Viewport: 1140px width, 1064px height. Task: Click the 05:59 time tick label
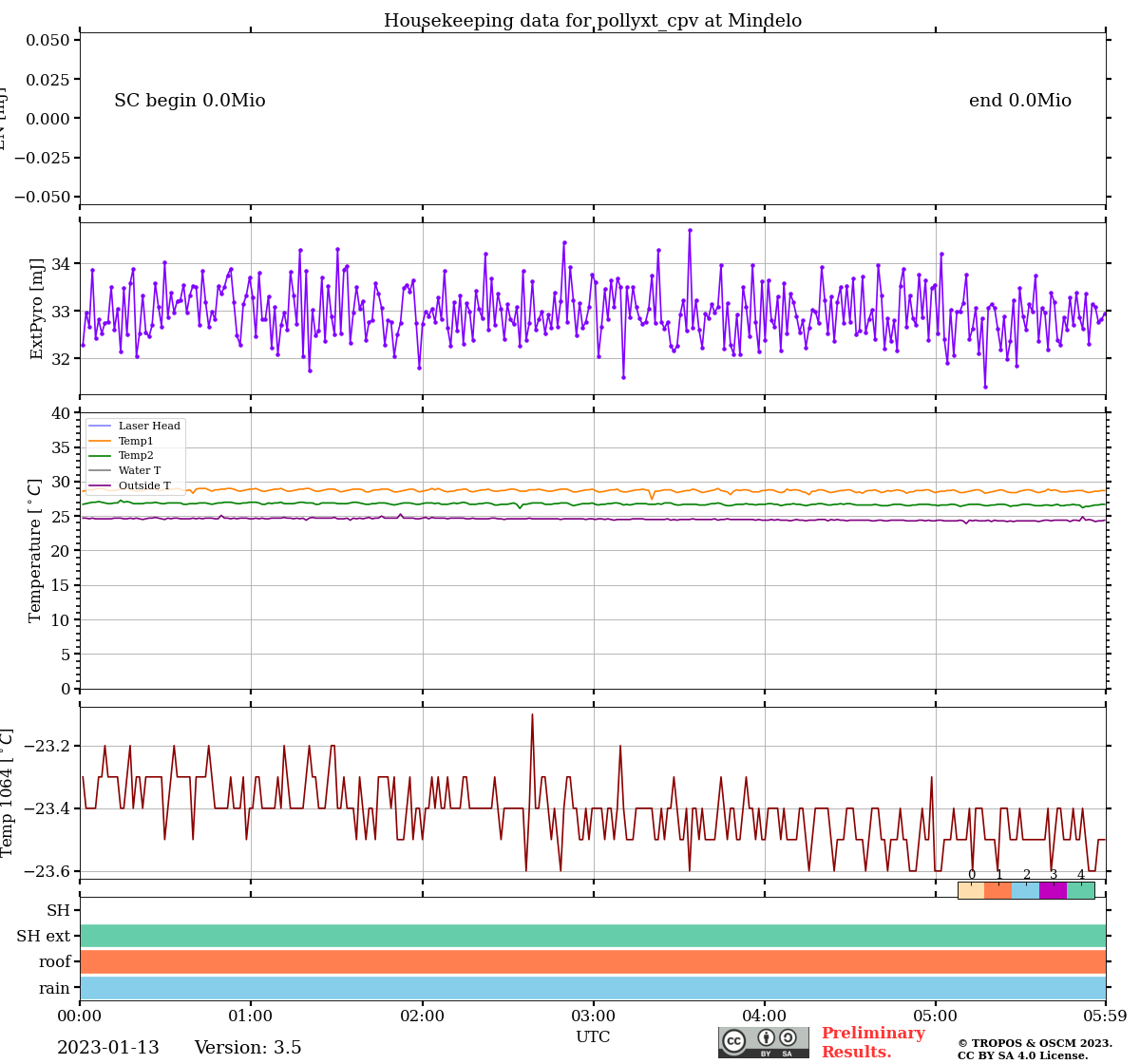(x=1104, y=1016)
